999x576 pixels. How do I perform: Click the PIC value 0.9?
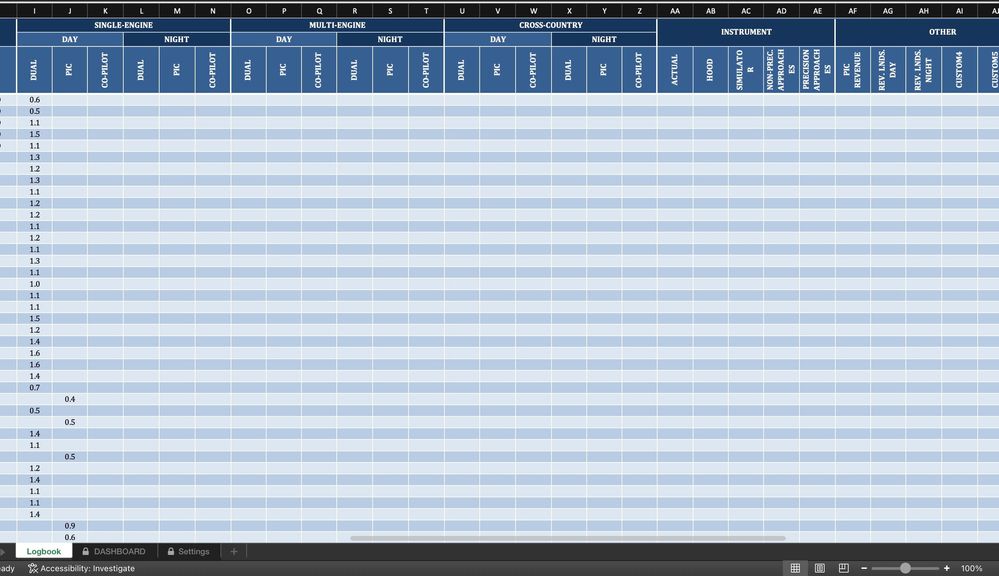(70, 526)
